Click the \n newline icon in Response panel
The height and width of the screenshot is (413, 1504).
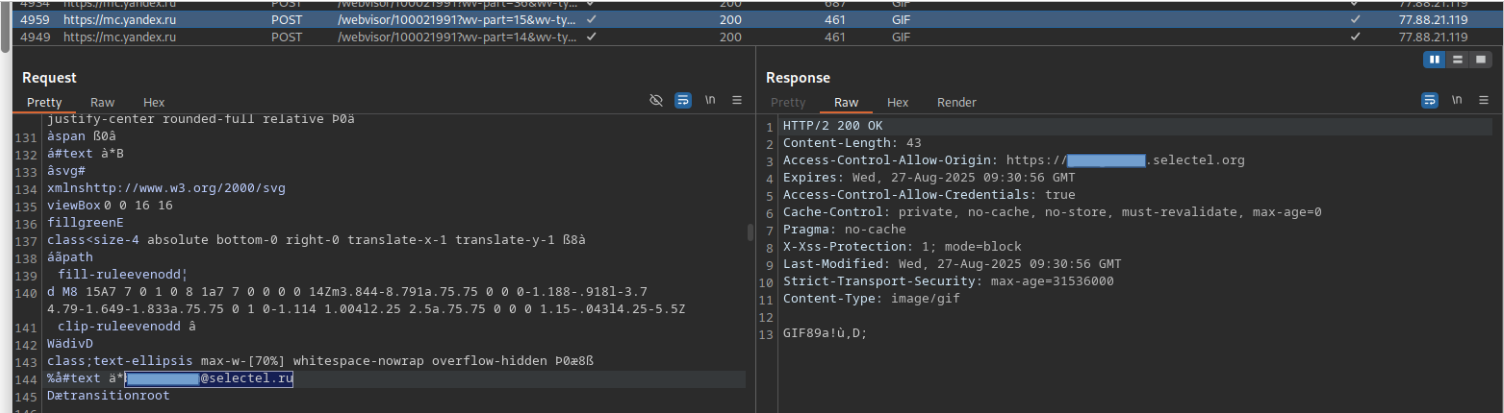pyautogui.click(x=1457, y=101)
